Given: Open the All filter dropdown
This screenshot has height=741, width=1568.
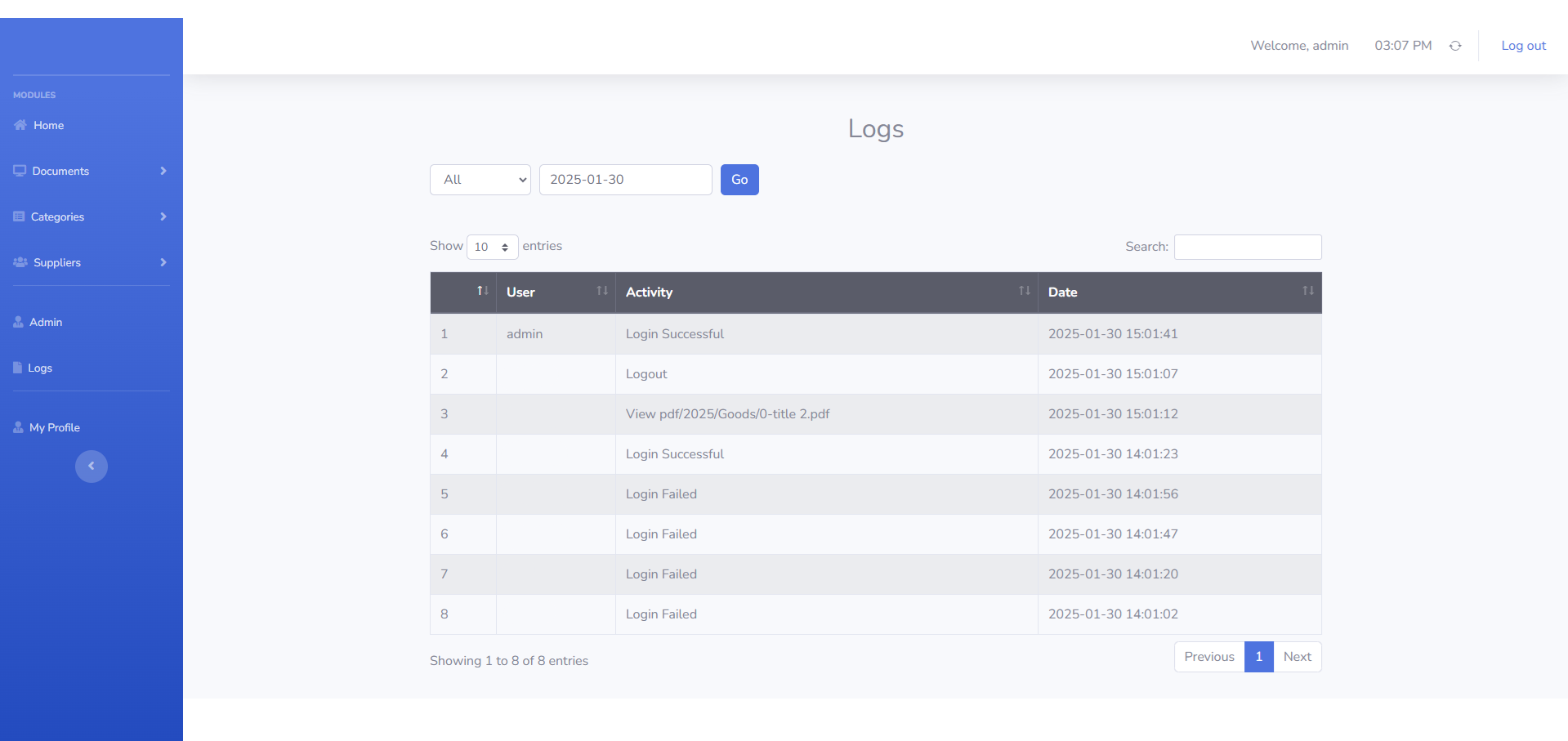Looking at the screenshot, I should click(x=480, y=180).
